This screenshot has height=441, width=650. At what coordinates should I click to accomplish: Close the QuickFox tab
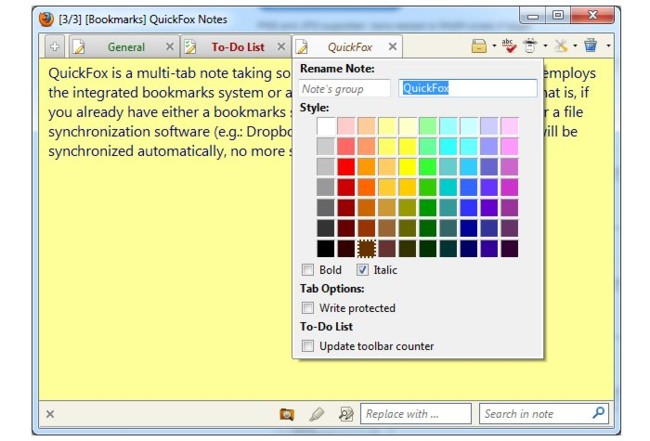tap(393, 47)
